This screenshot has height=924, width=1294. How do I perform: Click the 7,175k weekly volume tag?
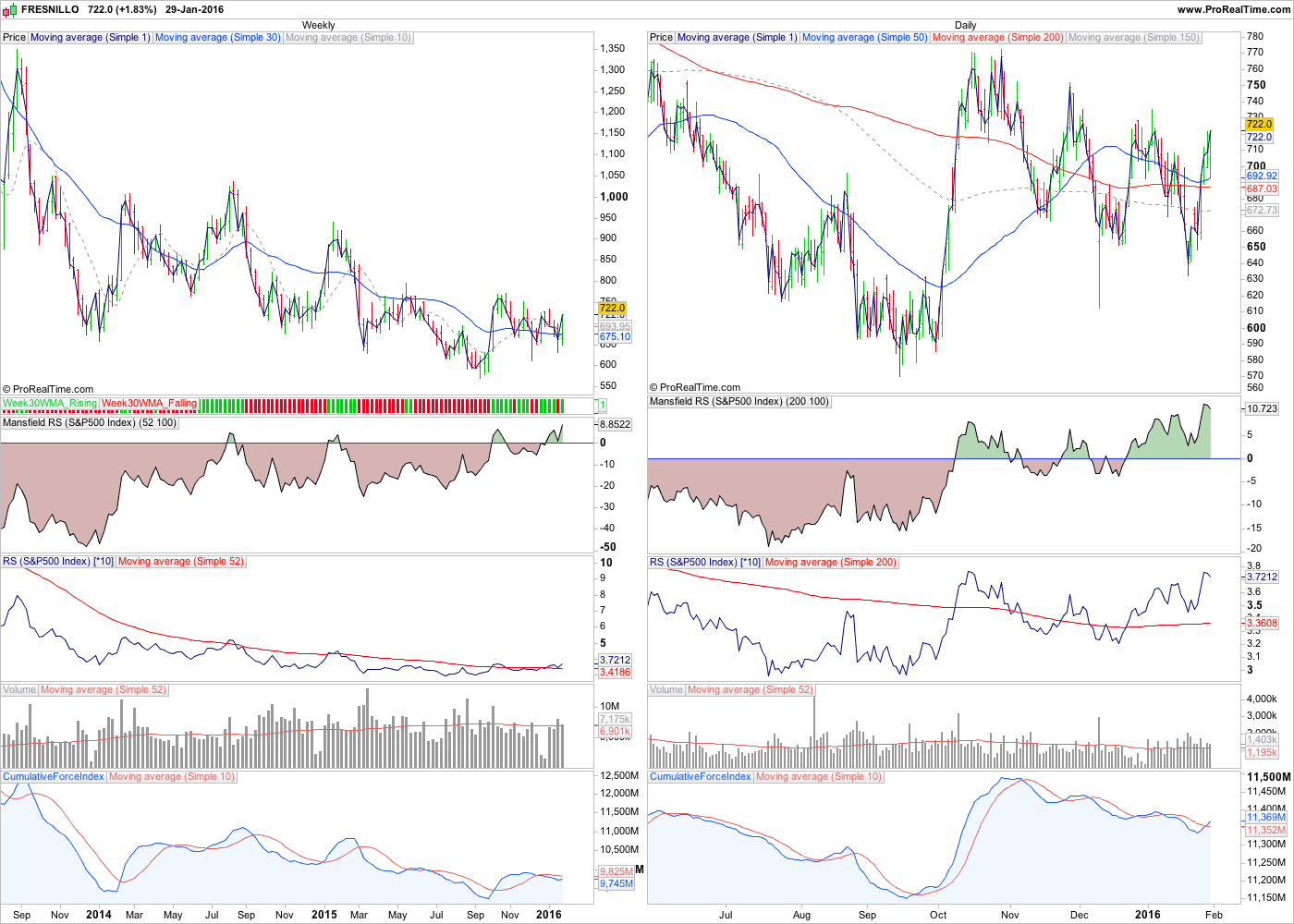coord(616,719)
